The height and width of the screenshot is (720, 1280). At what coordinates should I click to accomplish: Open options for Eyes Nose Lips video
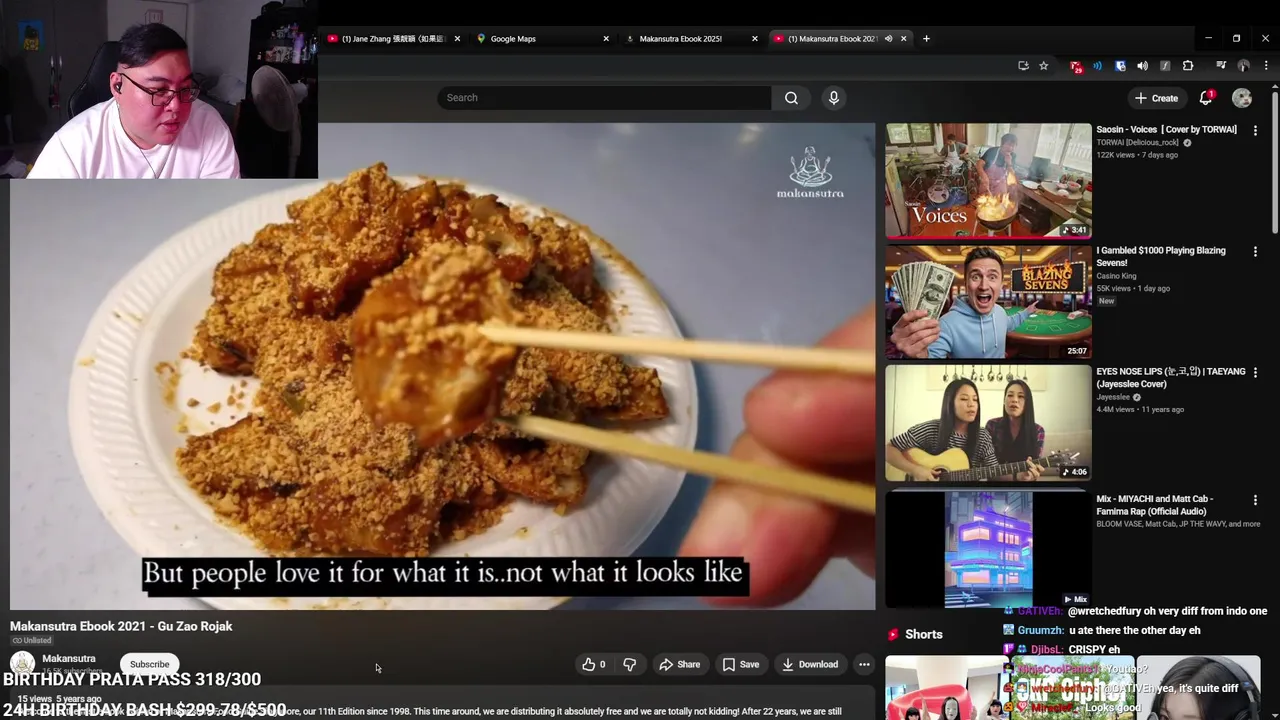[x=1255, y=372]
